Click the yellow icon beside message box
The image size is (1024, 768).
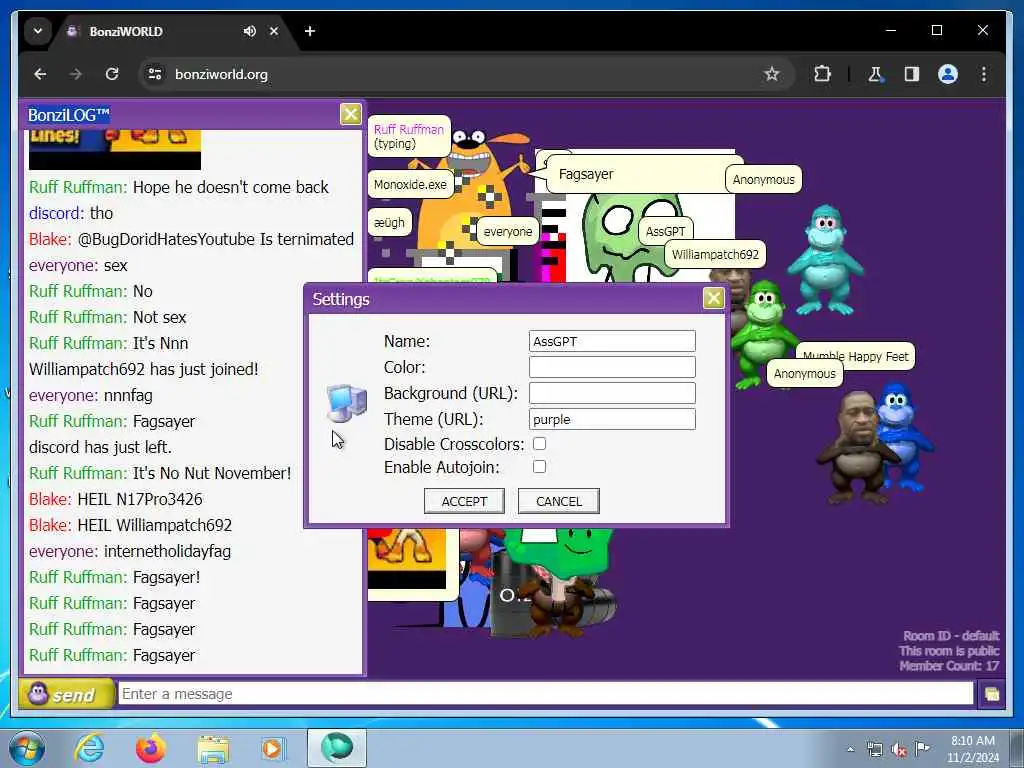tap(991, 694)
